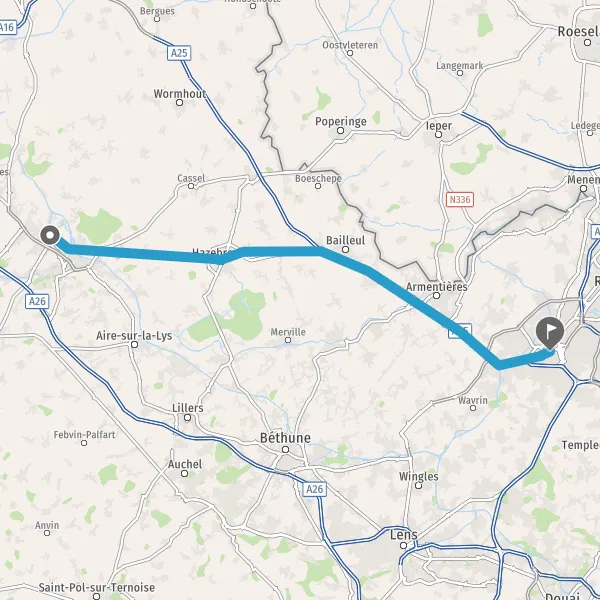Click the Wormhout town label
The width and height of the screenshot is (600, 600).
pyautogui.click(x=180, y=93)
